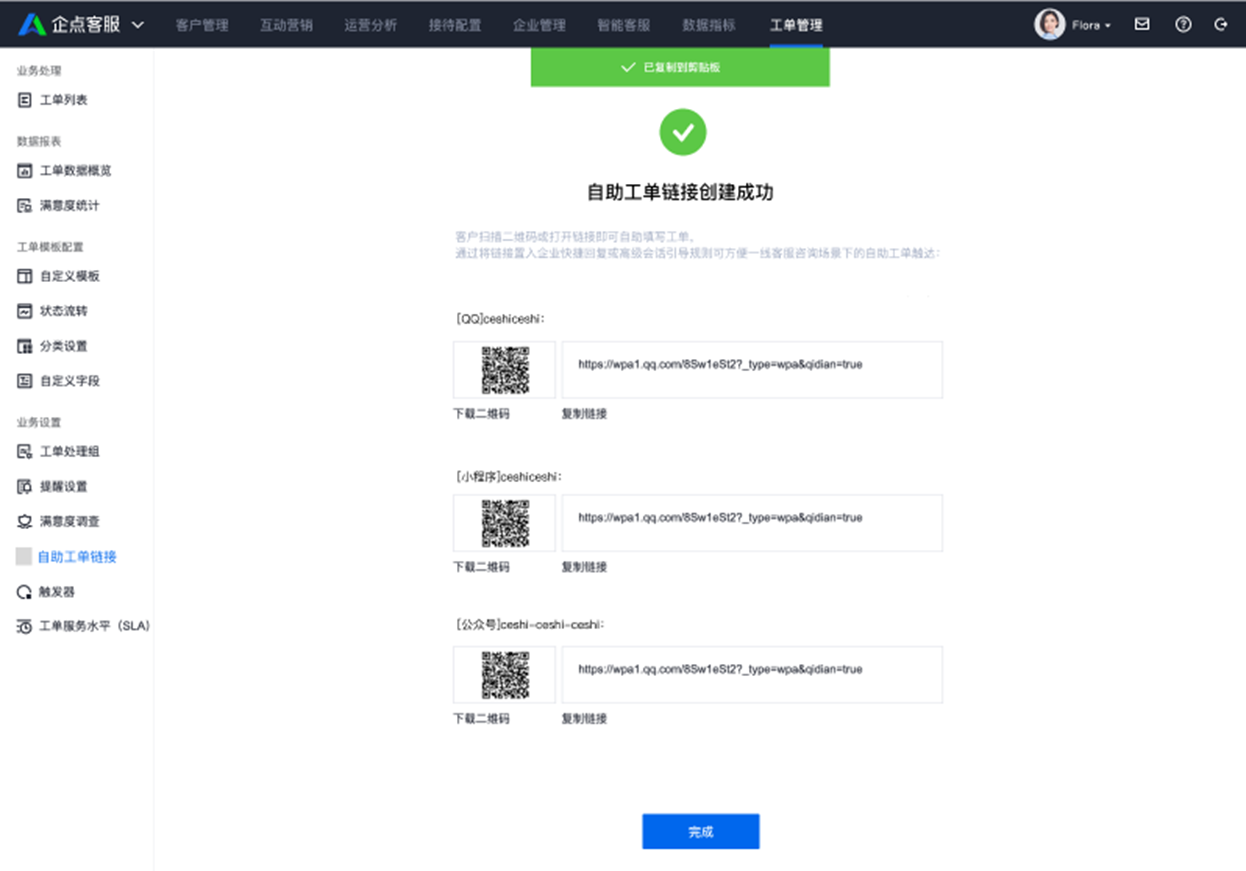Open 工单处理组 page
This screenshot has height=871, width=1246.
tap(70, 452)
